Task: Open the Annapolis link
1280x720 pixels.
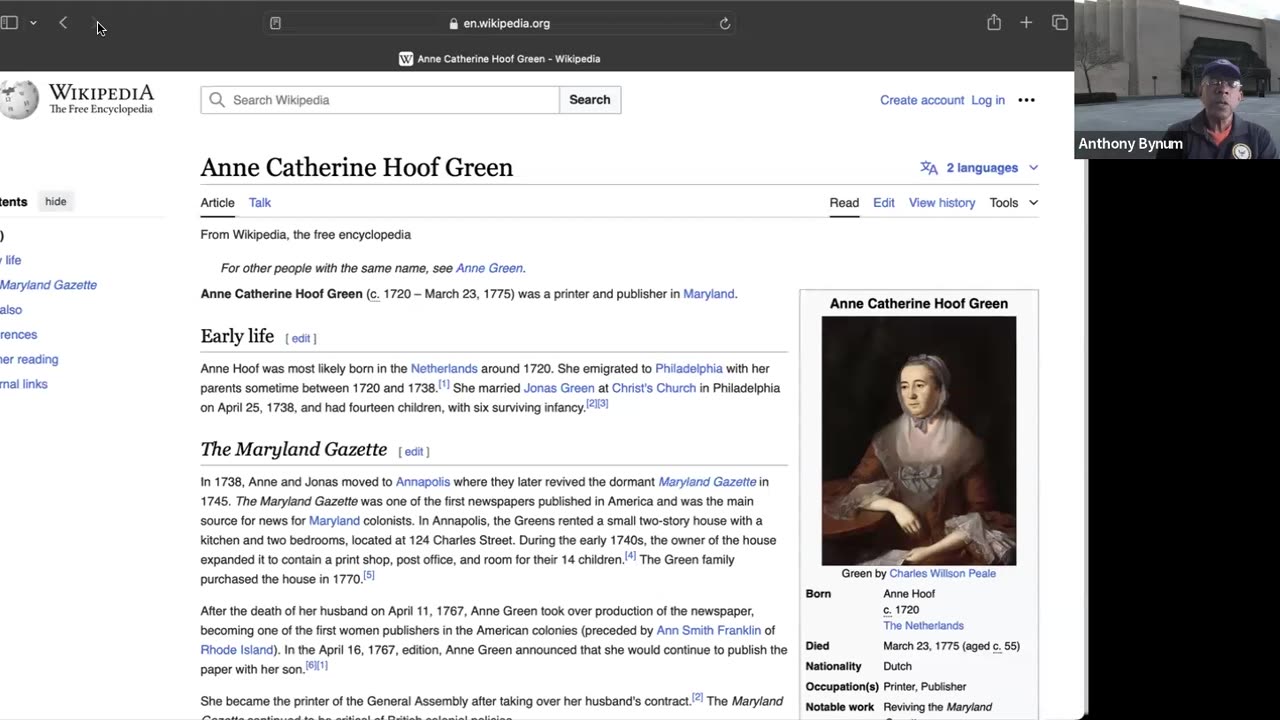Action: click(423, 482)
